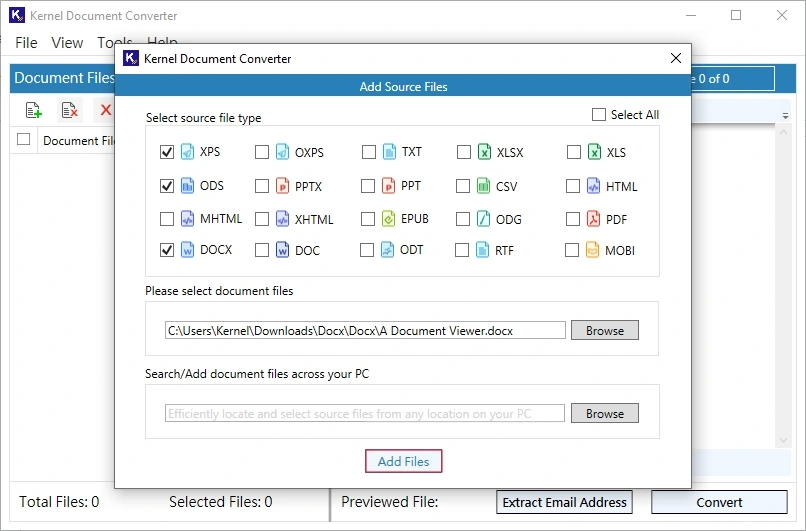The width and height of the screenshot is (806, 531).
Task: Check the EPUB checkbox
Action: [x=368, y=219]
